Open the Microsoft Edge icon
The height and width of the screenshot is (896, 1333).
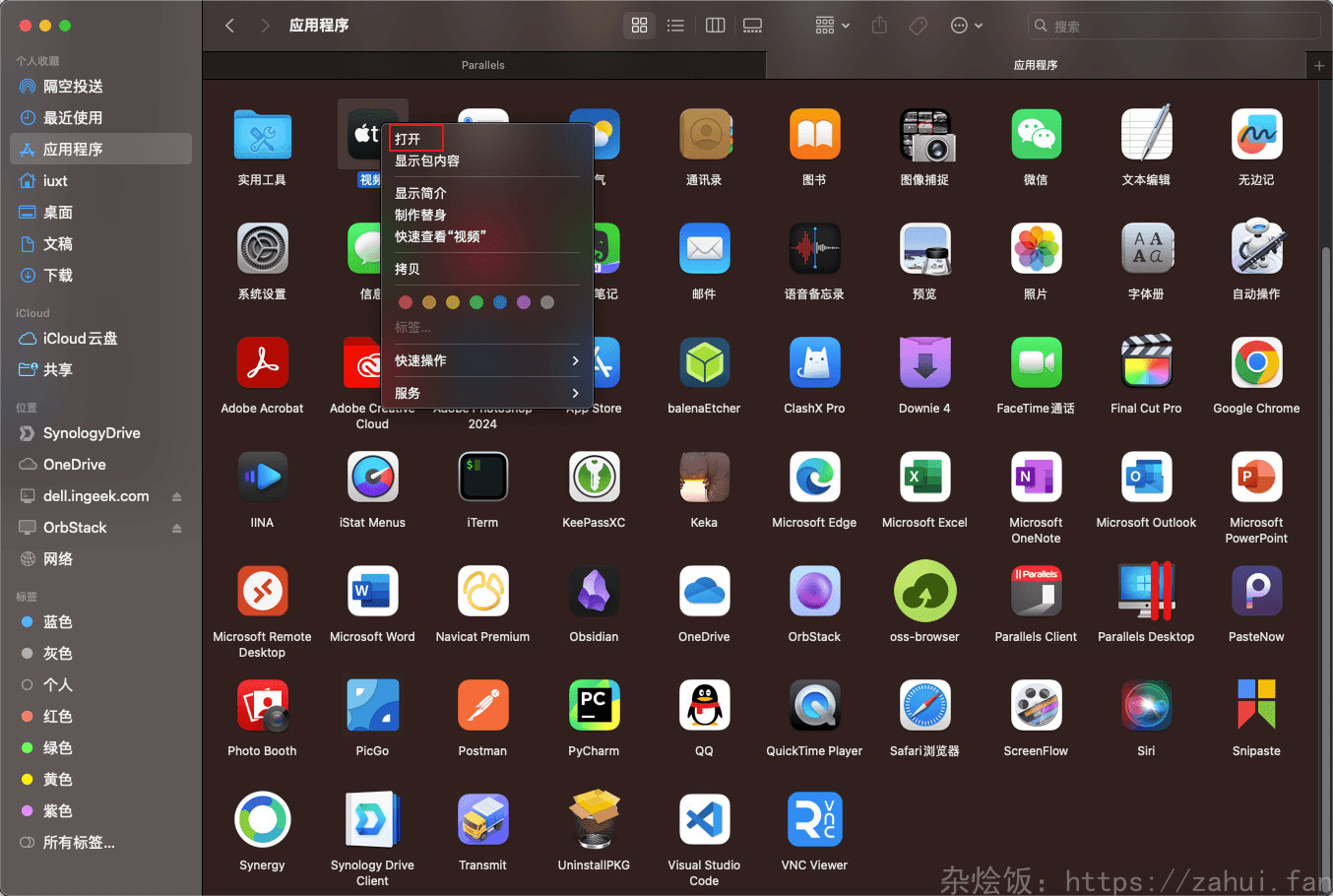click(814, 478)
